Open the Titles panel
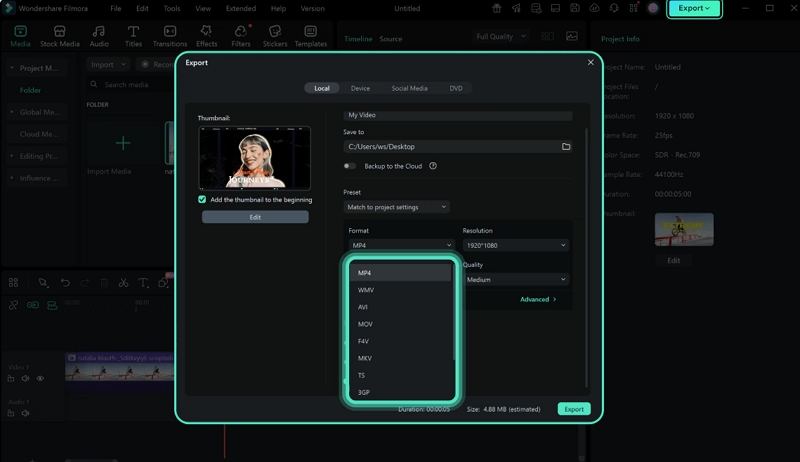Viewport: 800px width, 462px height. coord(133,37)
